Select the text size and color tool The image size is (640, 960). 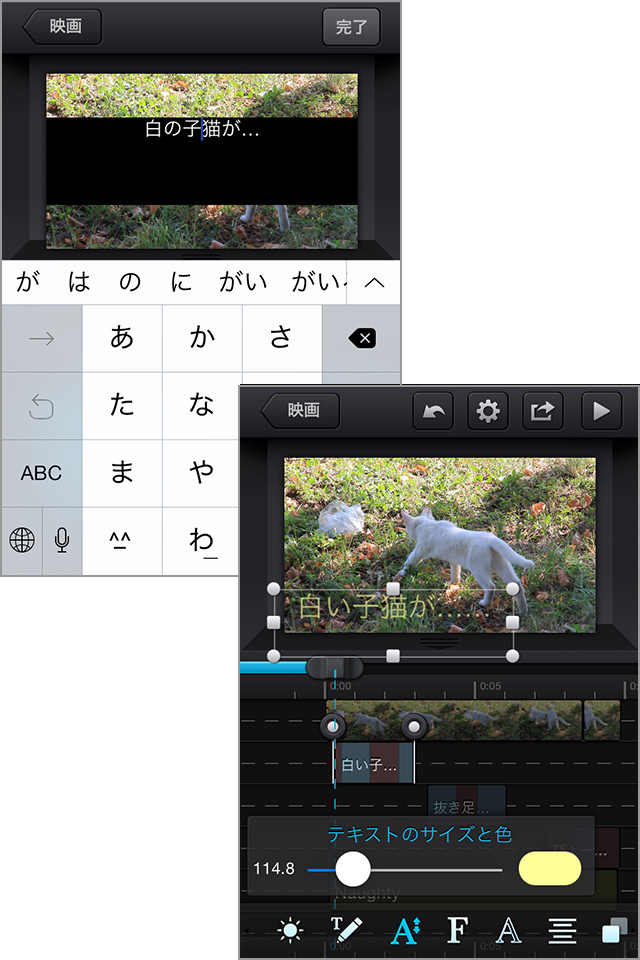(404, 931)
